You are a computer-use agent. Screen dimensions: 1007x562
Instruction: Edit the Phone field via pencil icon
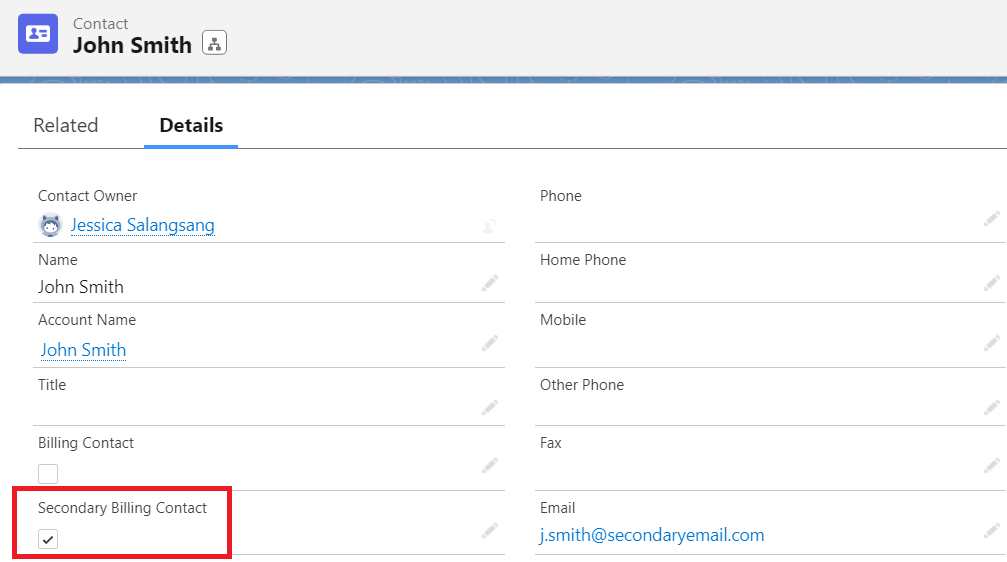991,219
